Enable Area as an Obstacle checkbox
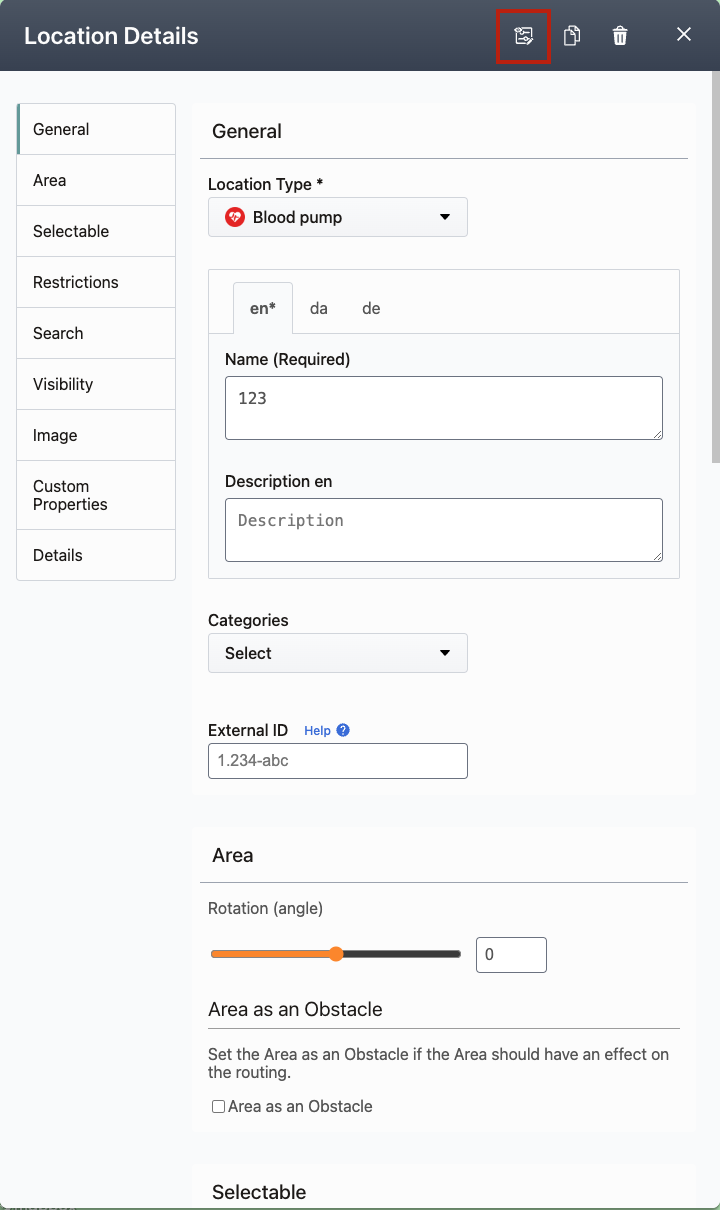 click(x=218, y=1107)
